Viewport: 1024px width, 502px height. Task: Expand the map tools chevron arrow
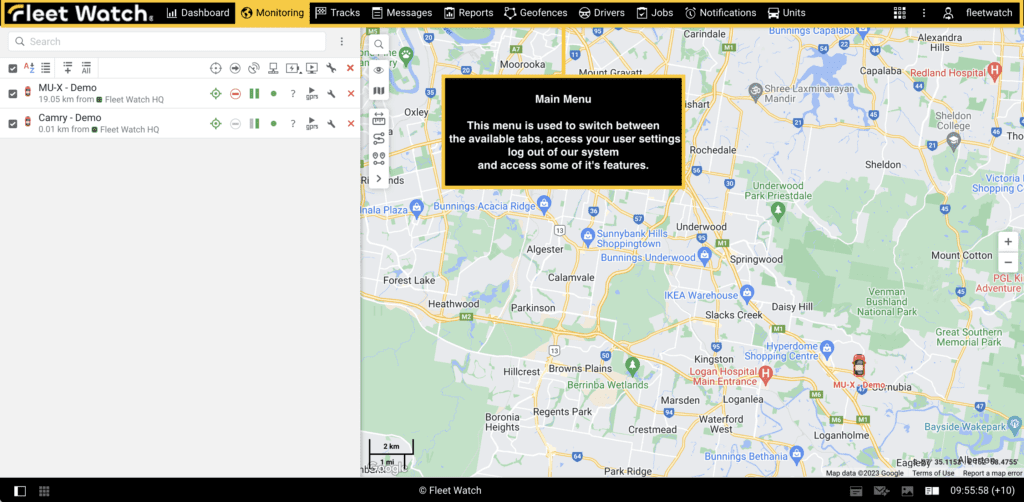pyautogui.click(x=378, y=178)
